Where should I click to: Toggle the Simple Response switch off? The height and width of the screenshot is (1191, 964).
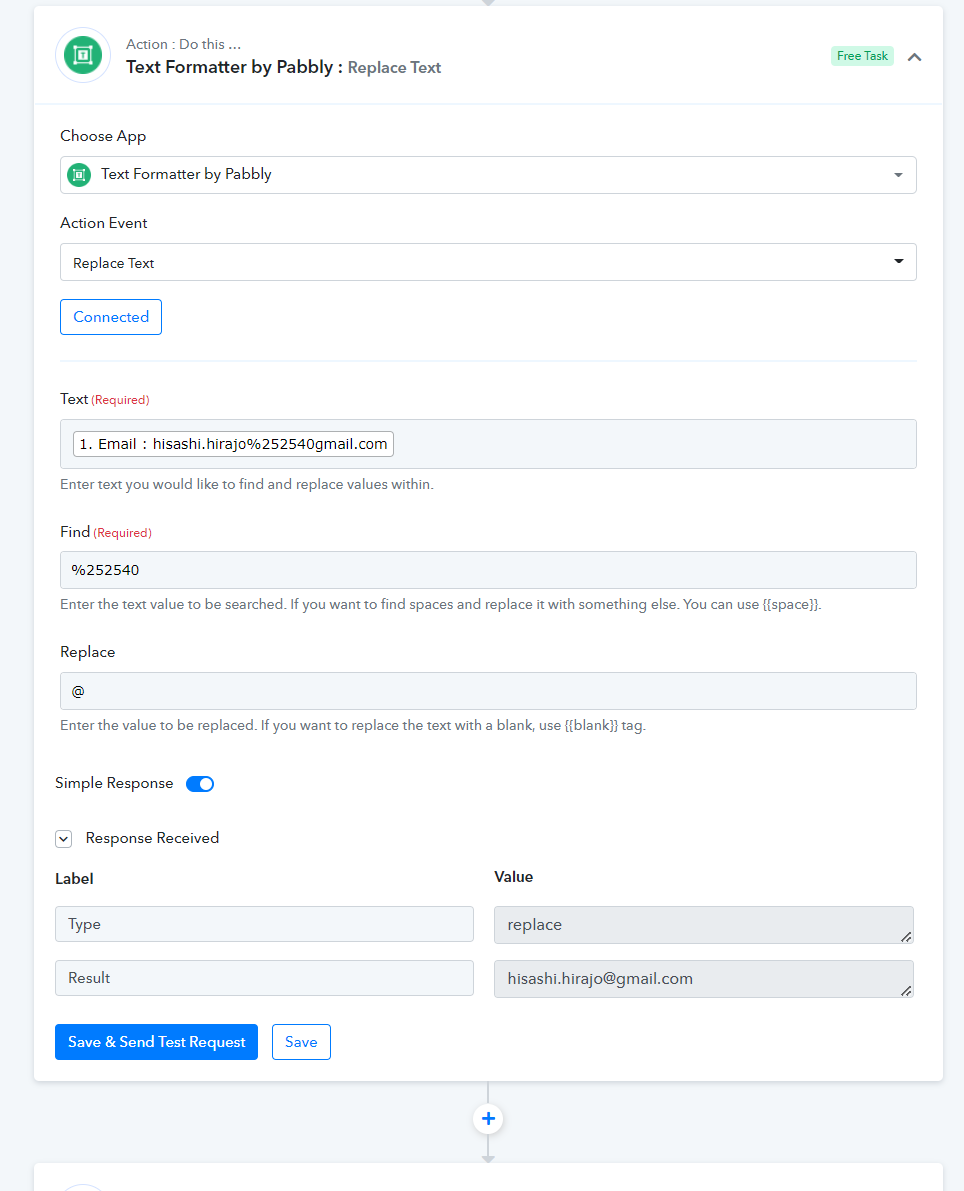[x=200, y=784]
